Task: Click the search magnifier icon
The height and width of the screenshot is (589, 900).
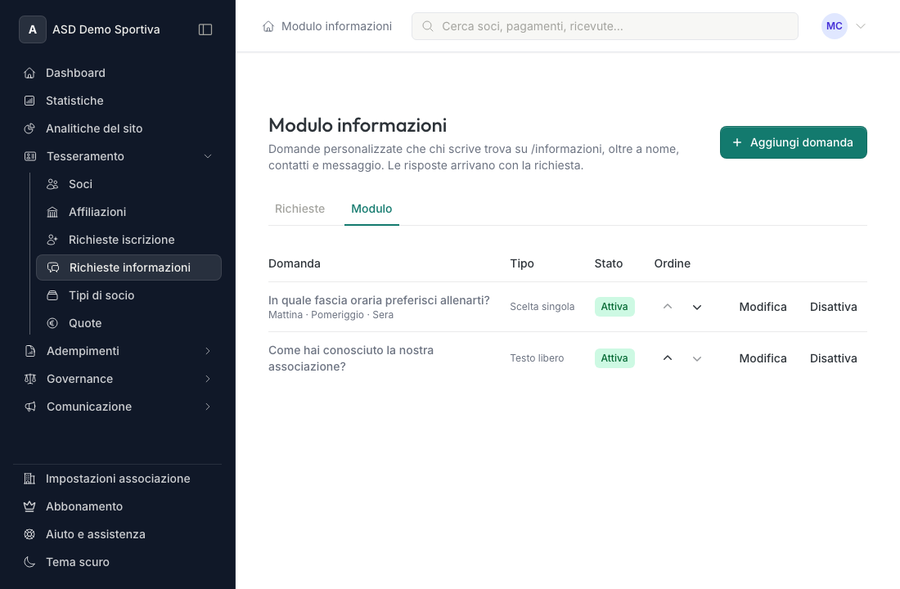Action: [428, 26]
